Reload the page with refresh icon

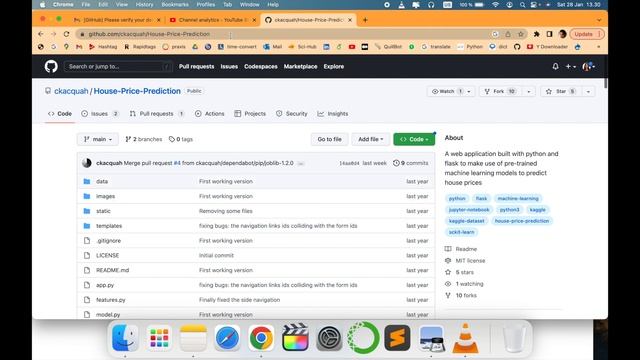coord(67,34)
